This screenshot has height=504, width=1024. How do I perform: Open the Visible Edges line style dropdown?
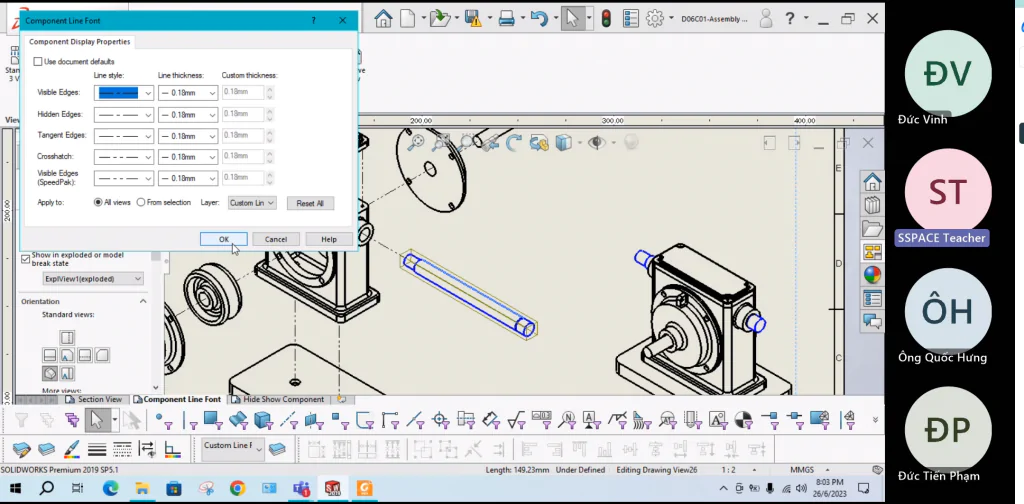coord(124,93)
